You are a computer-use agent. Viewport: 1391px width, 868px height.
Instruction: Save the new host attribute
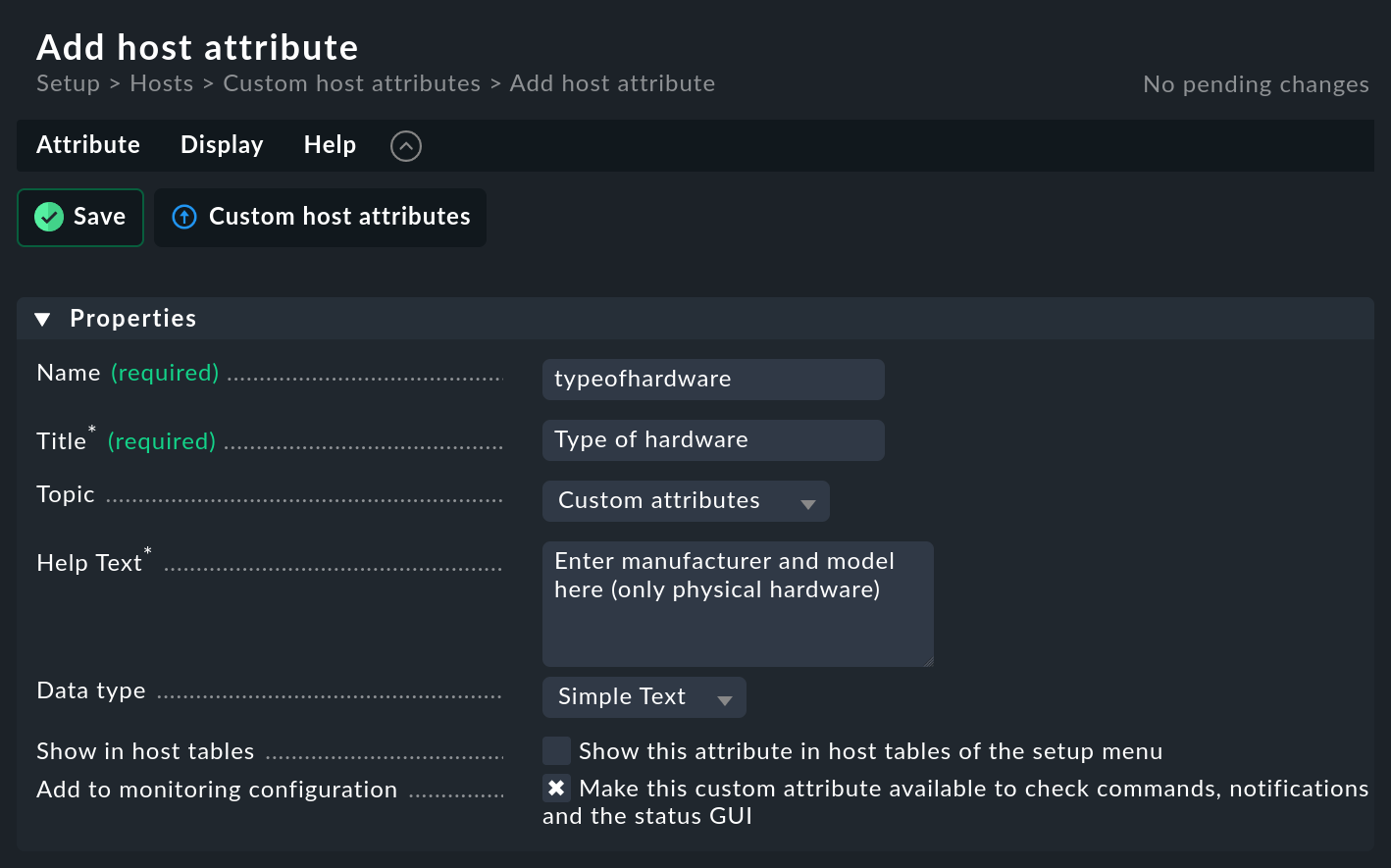(80, 218)
